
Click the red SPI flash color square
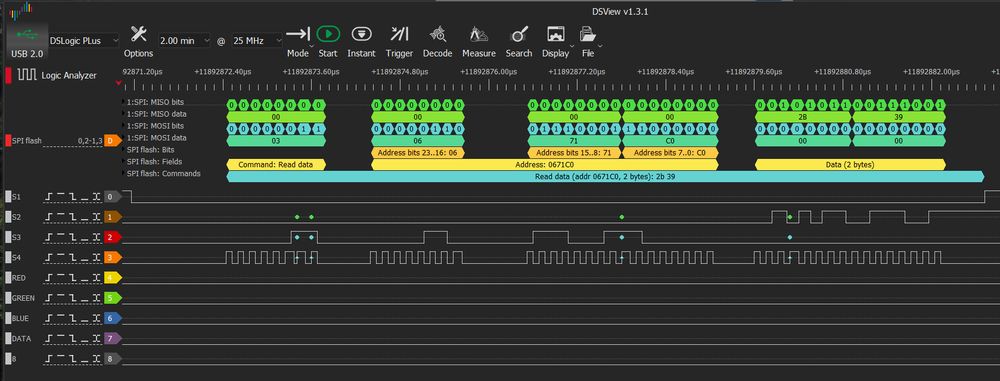(x=8, y=140)
